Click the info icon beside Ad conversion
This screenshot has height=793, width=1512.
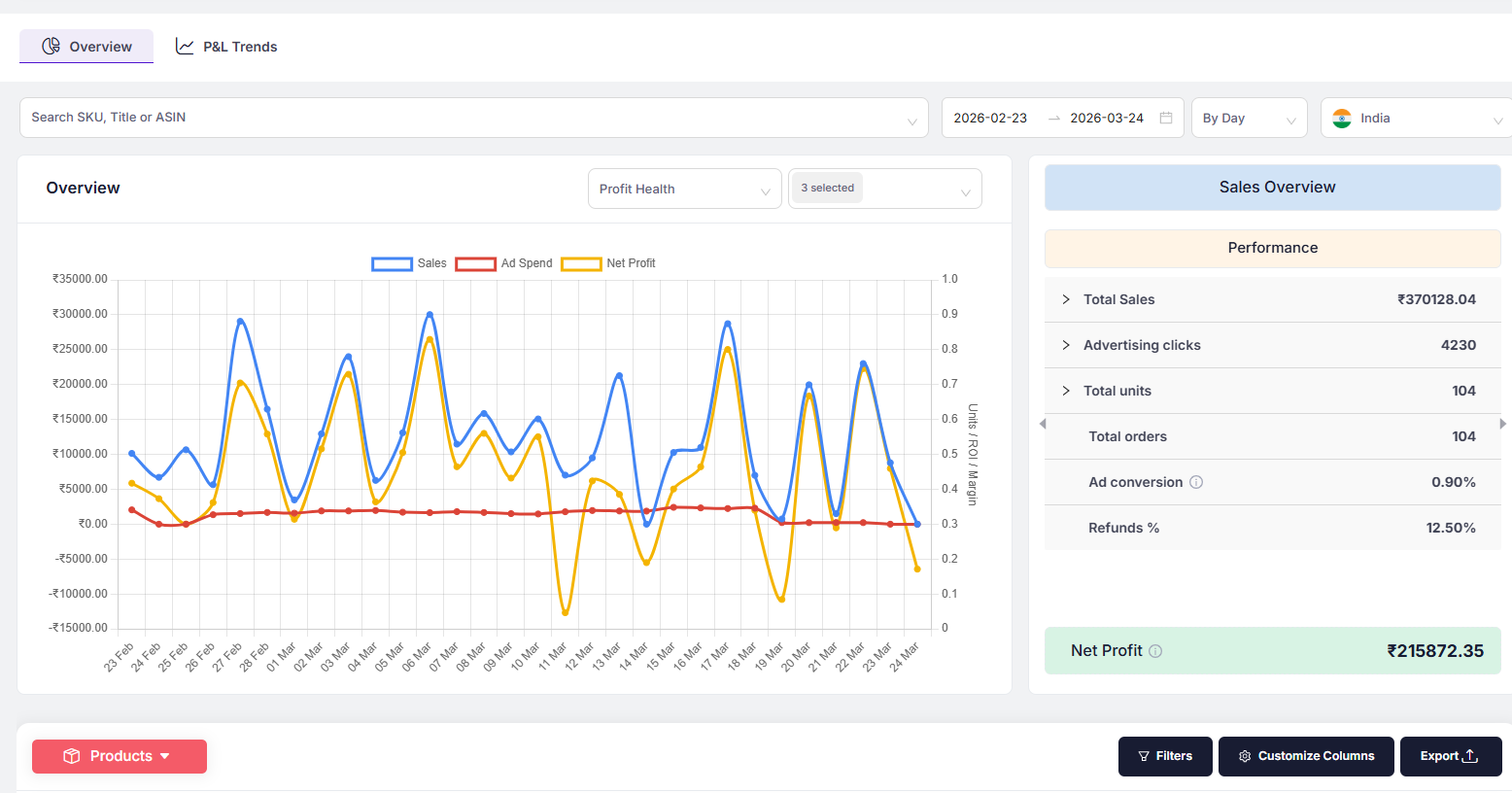pos(1196,482)
